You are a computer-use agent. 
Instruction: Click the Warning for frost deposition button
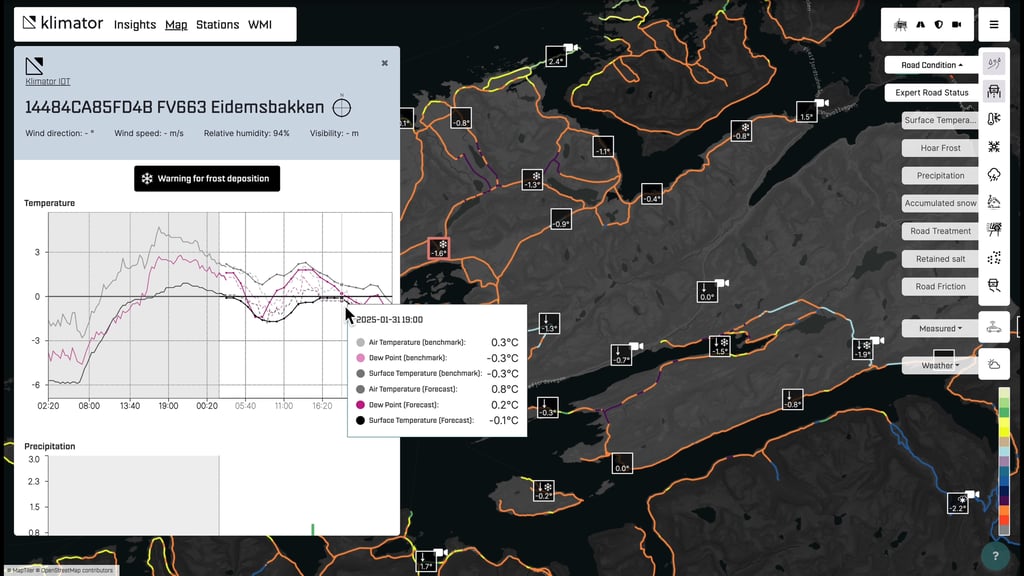[206, 178]
